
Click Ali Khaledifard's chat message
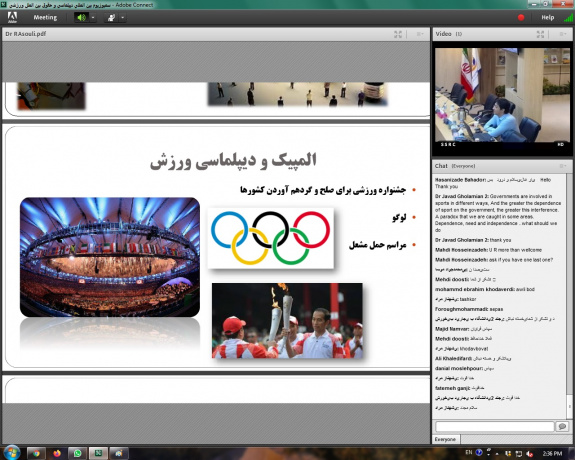[x=473, y=358]
